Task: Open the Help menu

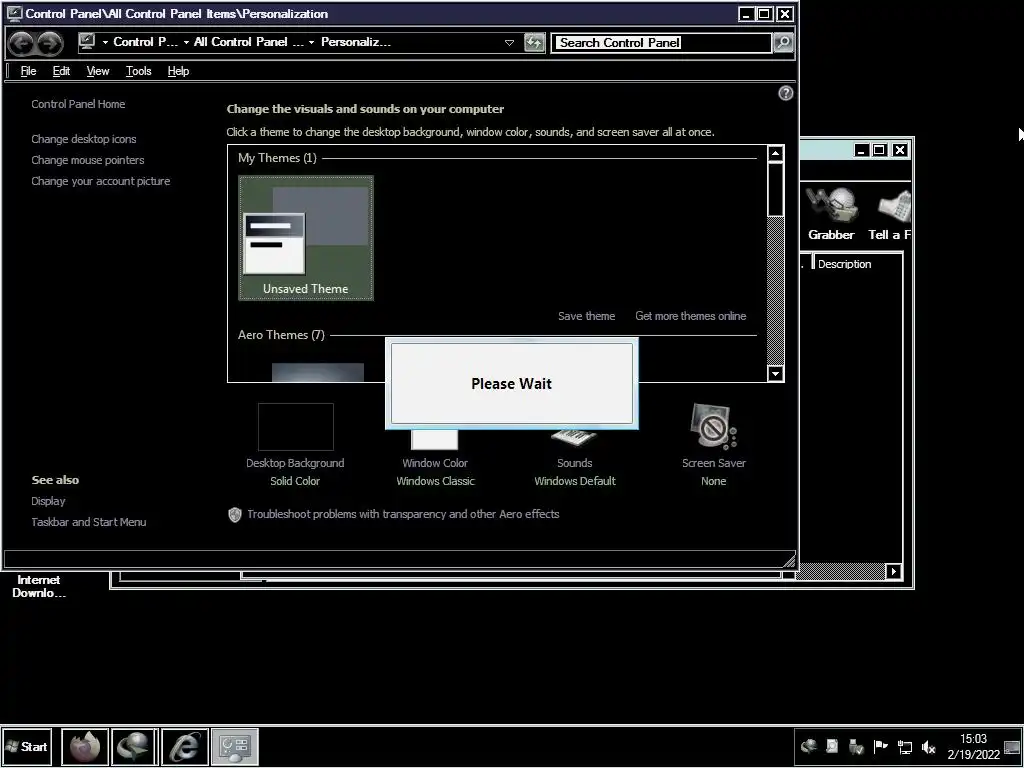Action: [x=178, y=71]
